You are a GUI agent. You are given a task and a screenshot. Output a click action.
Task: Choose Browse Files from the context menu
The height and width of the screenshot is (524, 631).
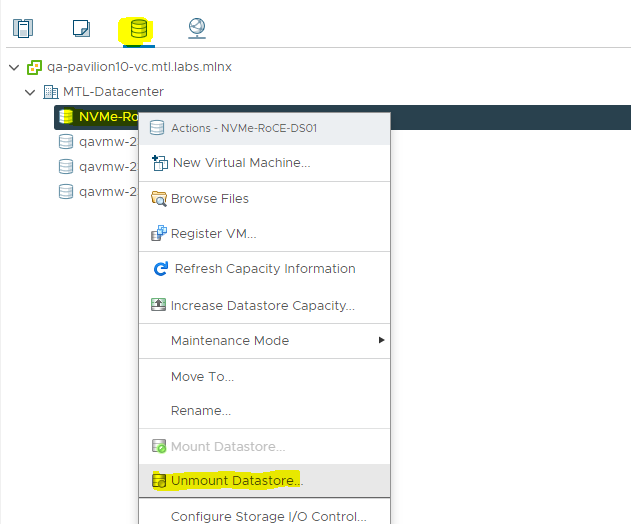264,199
